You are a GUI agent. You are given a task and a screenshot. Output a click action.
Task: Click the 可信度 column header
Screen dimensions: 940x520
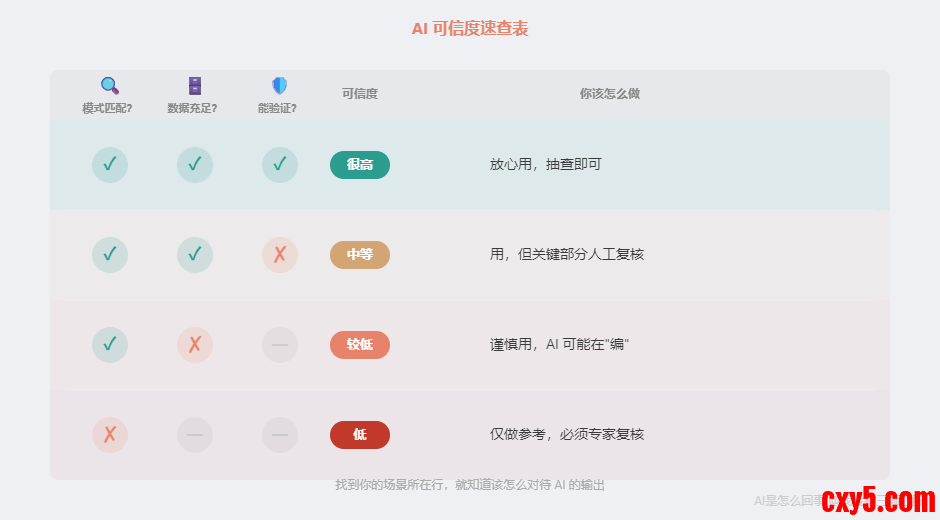point(360,94)
